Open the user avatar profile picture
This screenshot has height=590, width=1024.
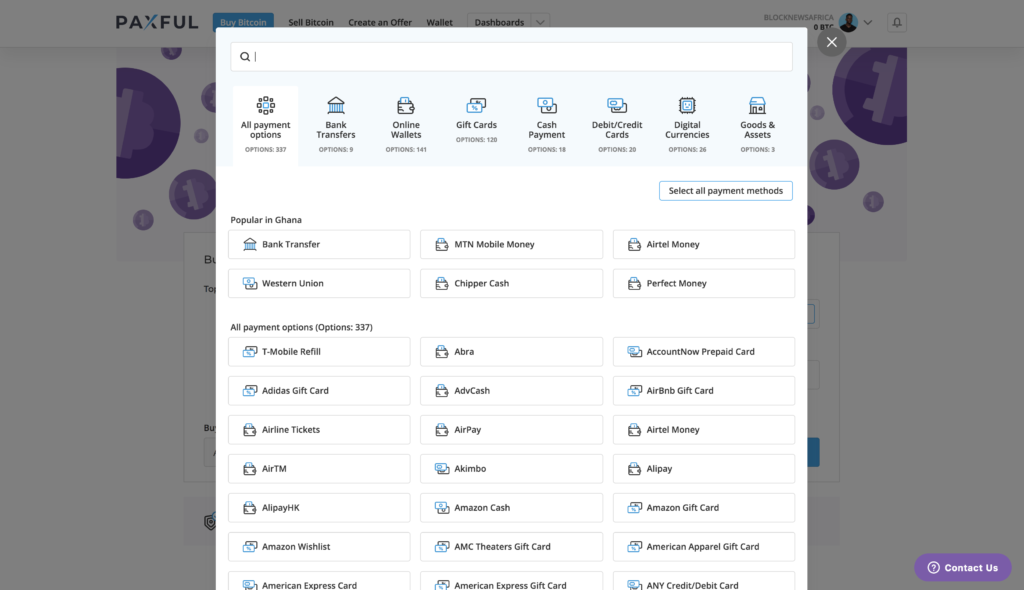pos(848,22)
